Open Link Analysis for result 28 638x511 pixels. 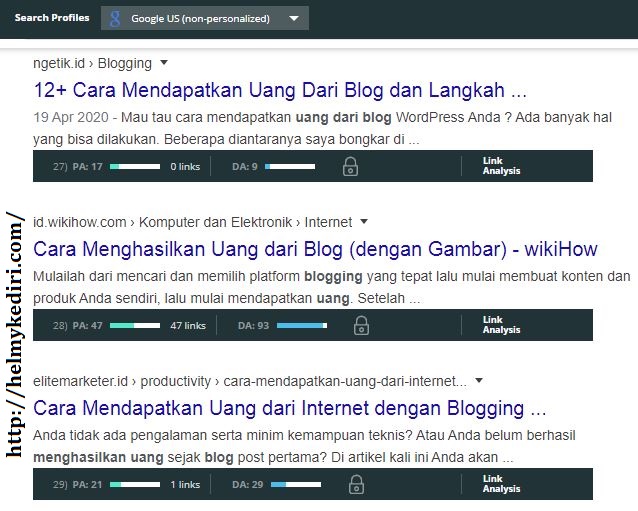[x=501, y=325]
